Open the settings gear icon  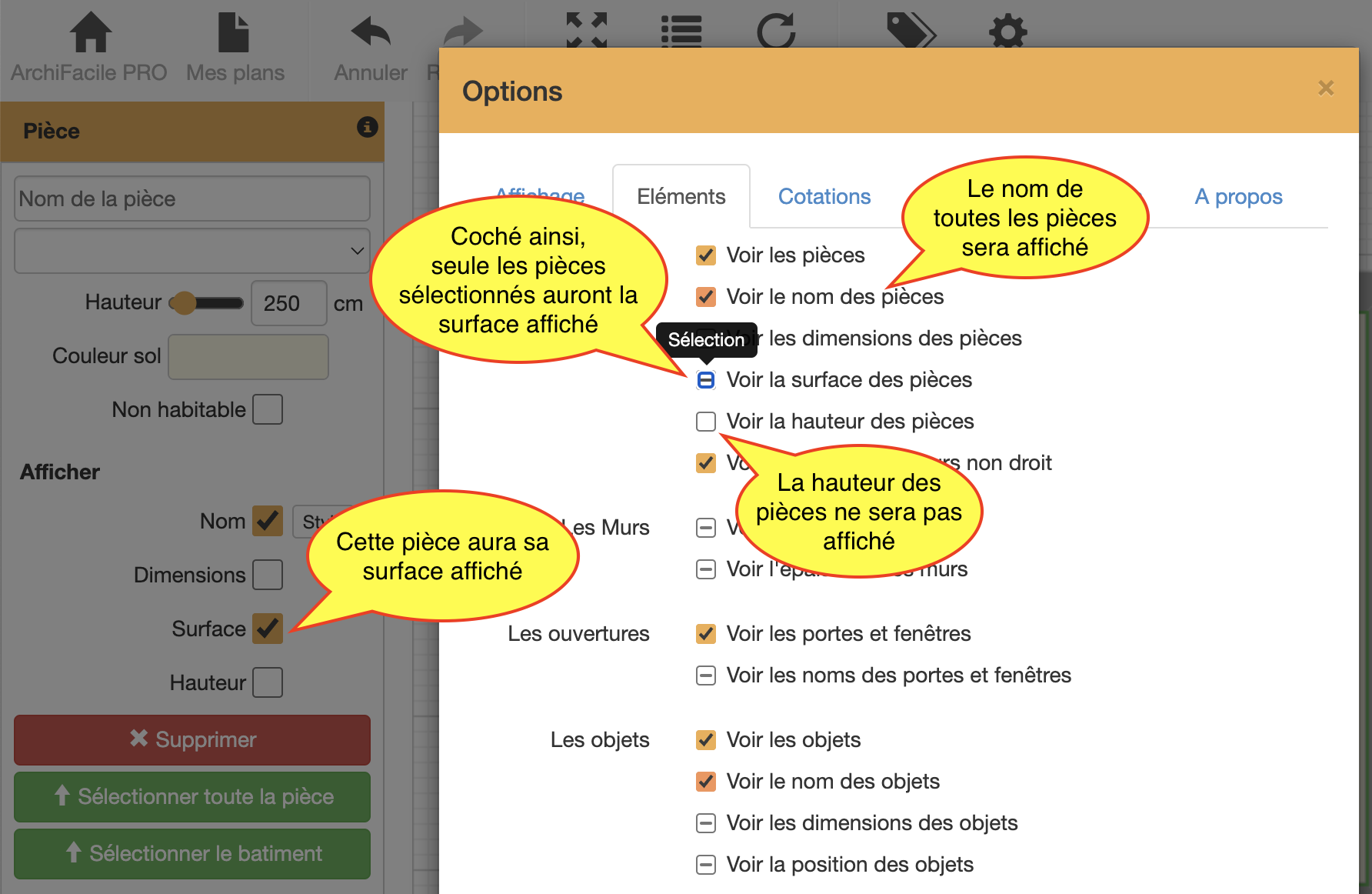pyautogui.click(x=1007, y=31)
